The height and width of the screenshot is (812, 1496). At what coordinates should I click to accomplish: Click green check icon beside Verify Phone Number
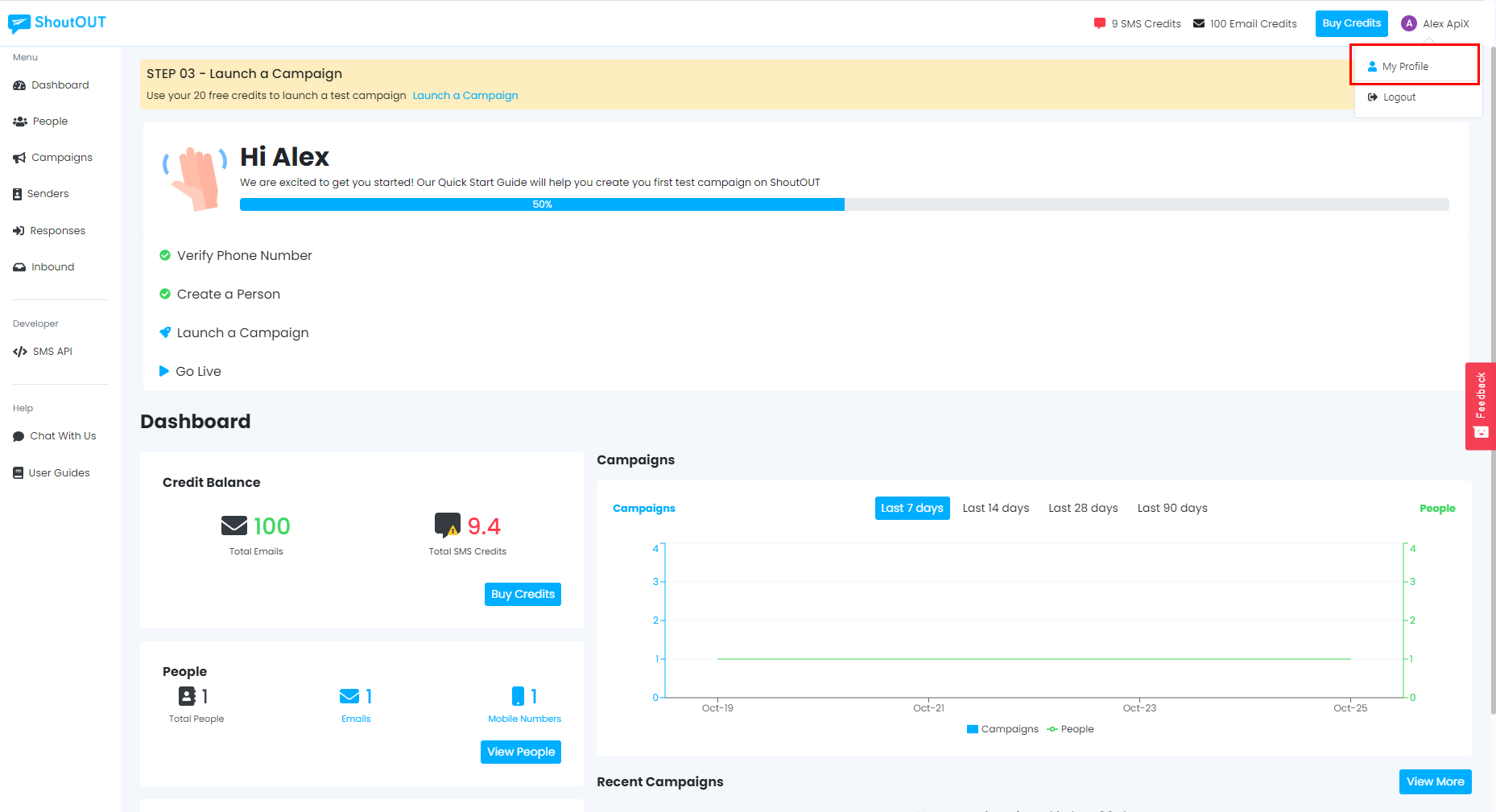pyautogui.click(x=165, y=255)
